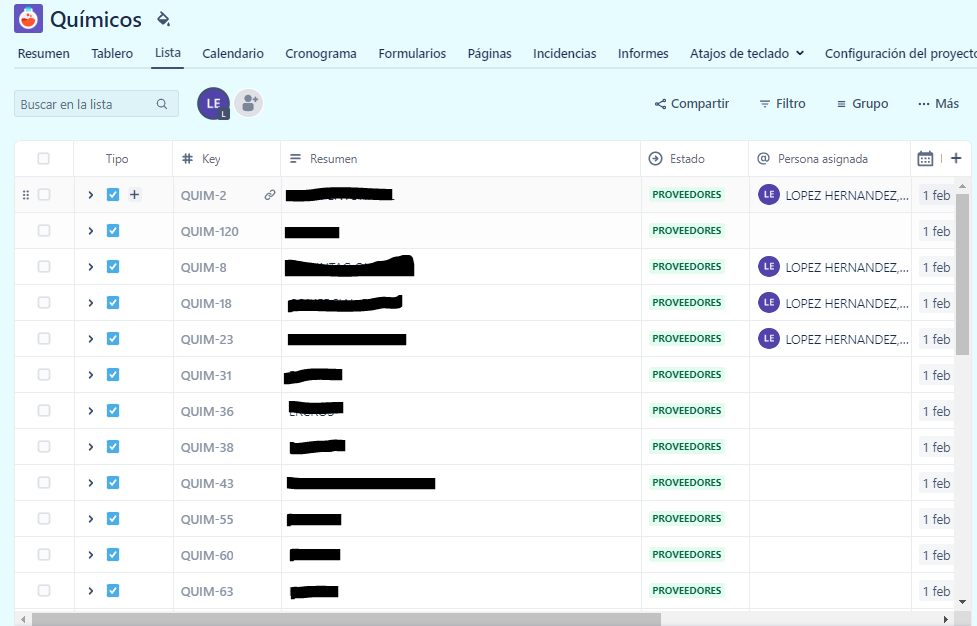Select the QUIM-2 row checkbox
The image size is (977, 626).
44,195
